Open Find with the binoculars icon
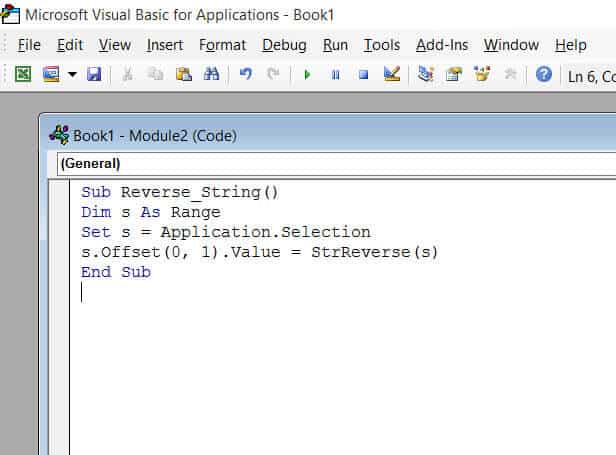 pos(211,74)
